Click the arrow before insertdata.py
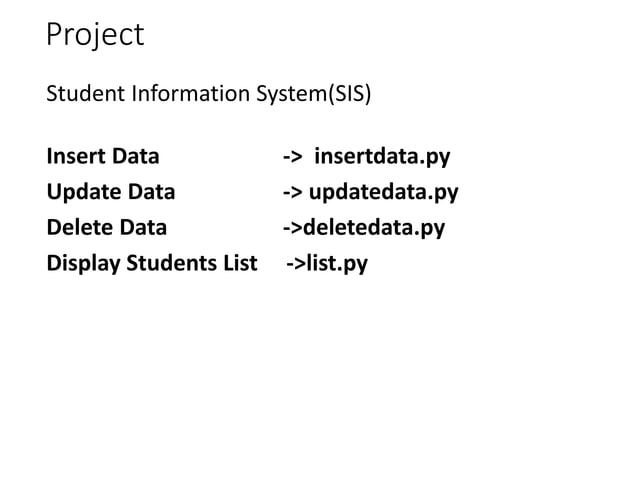Screen dimensions: 638x478 [293, 157]
